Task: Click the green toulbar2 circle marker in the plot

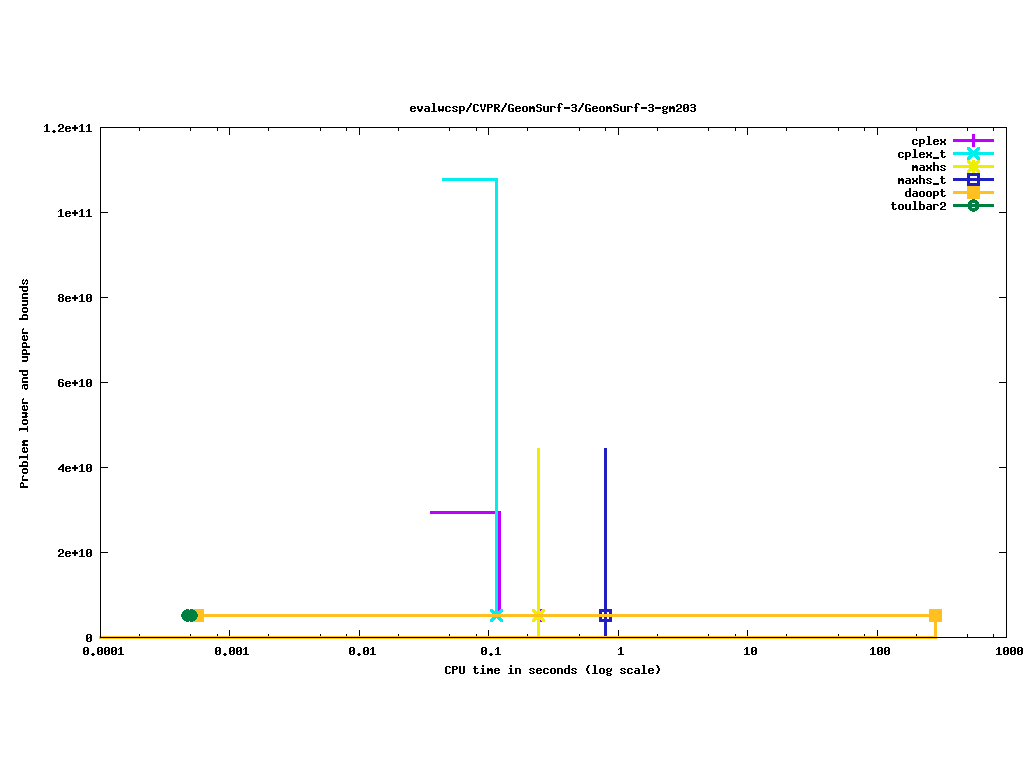Action: pos(189,615)
